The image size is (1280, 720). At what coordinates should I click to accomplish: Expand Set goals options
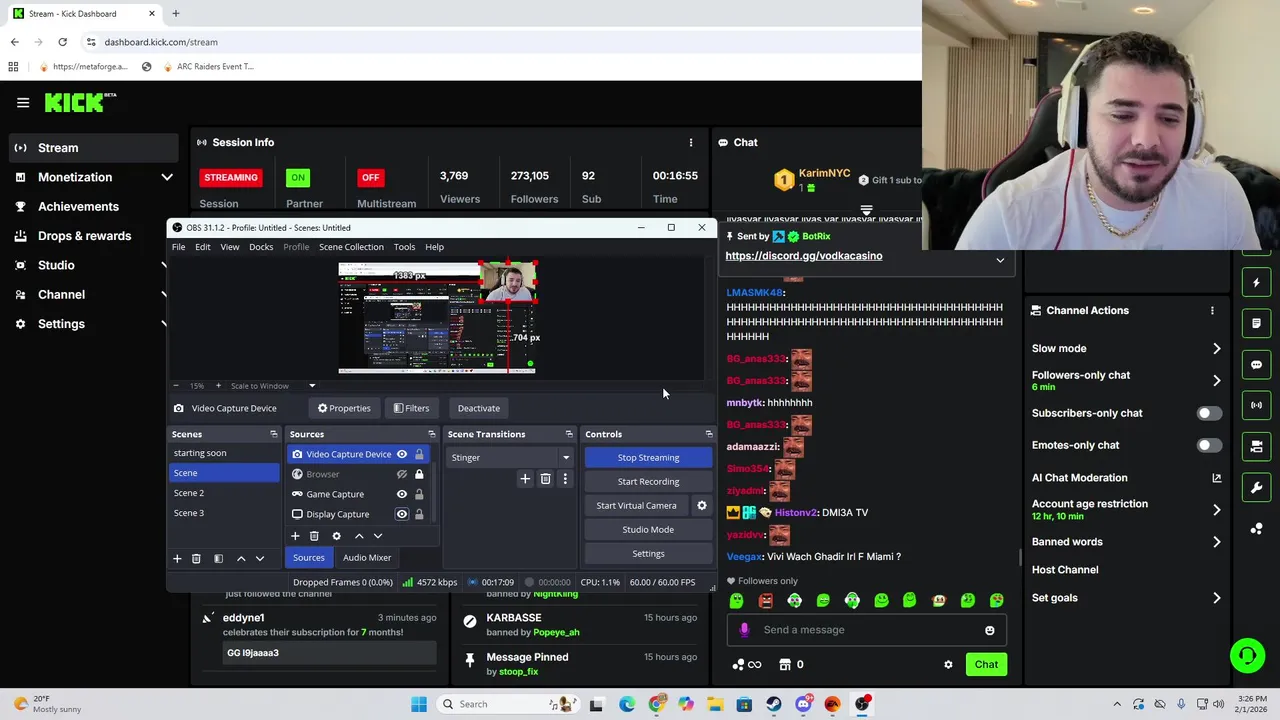[1216, 598]
